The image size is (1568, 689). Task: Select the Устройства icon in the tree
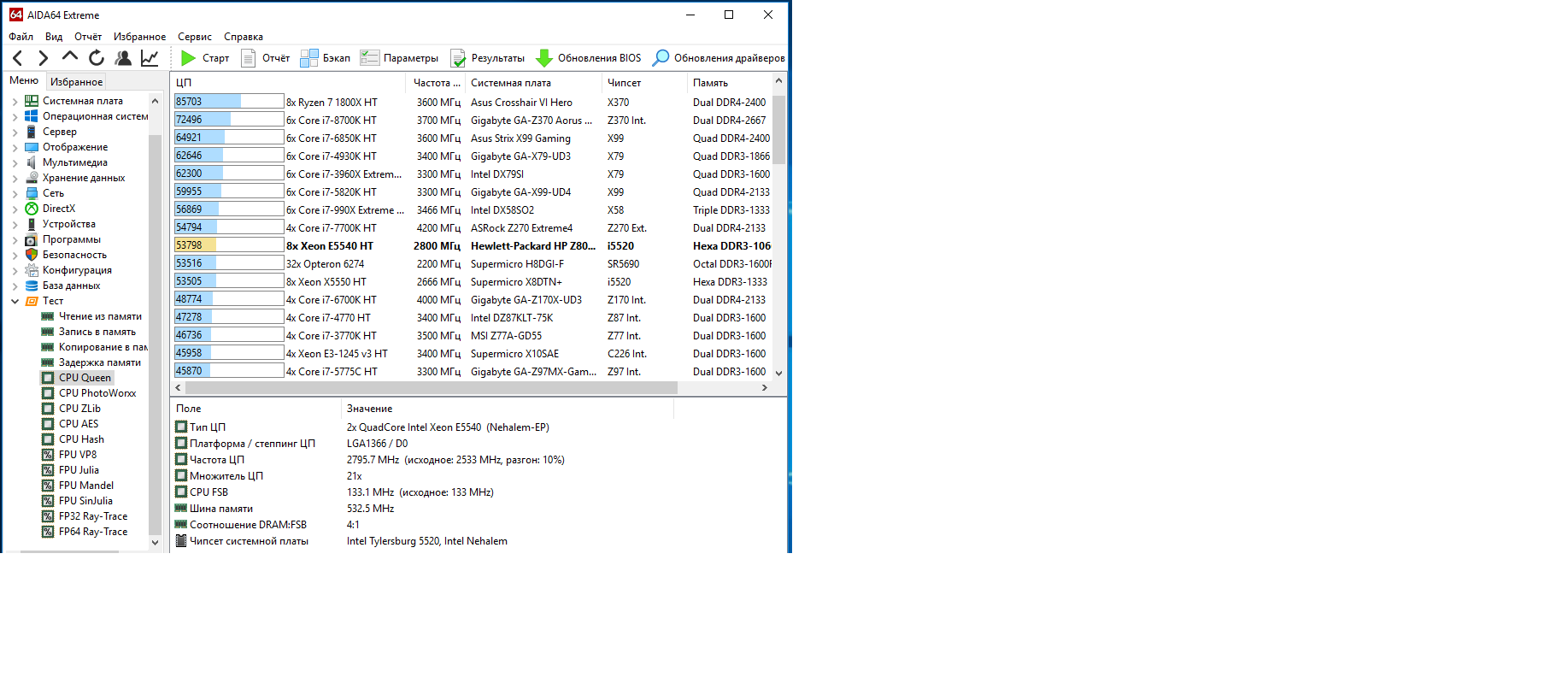coord(32,224)
